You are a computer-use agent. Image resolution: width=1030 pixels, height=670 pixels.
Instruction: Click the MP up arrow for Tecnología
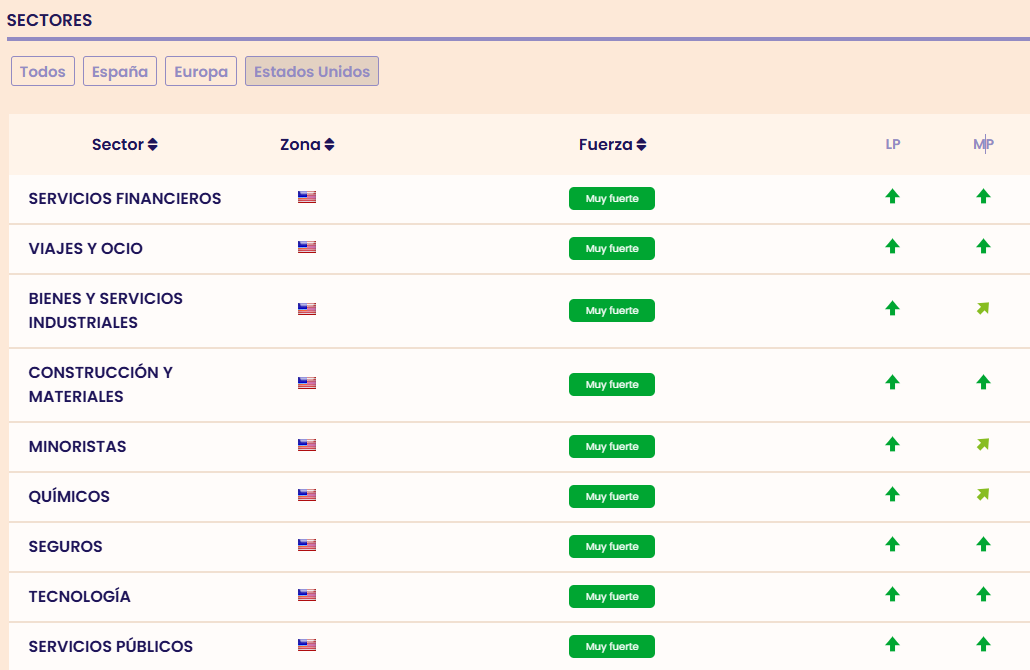pyautogui.click(x=983, y=594)
